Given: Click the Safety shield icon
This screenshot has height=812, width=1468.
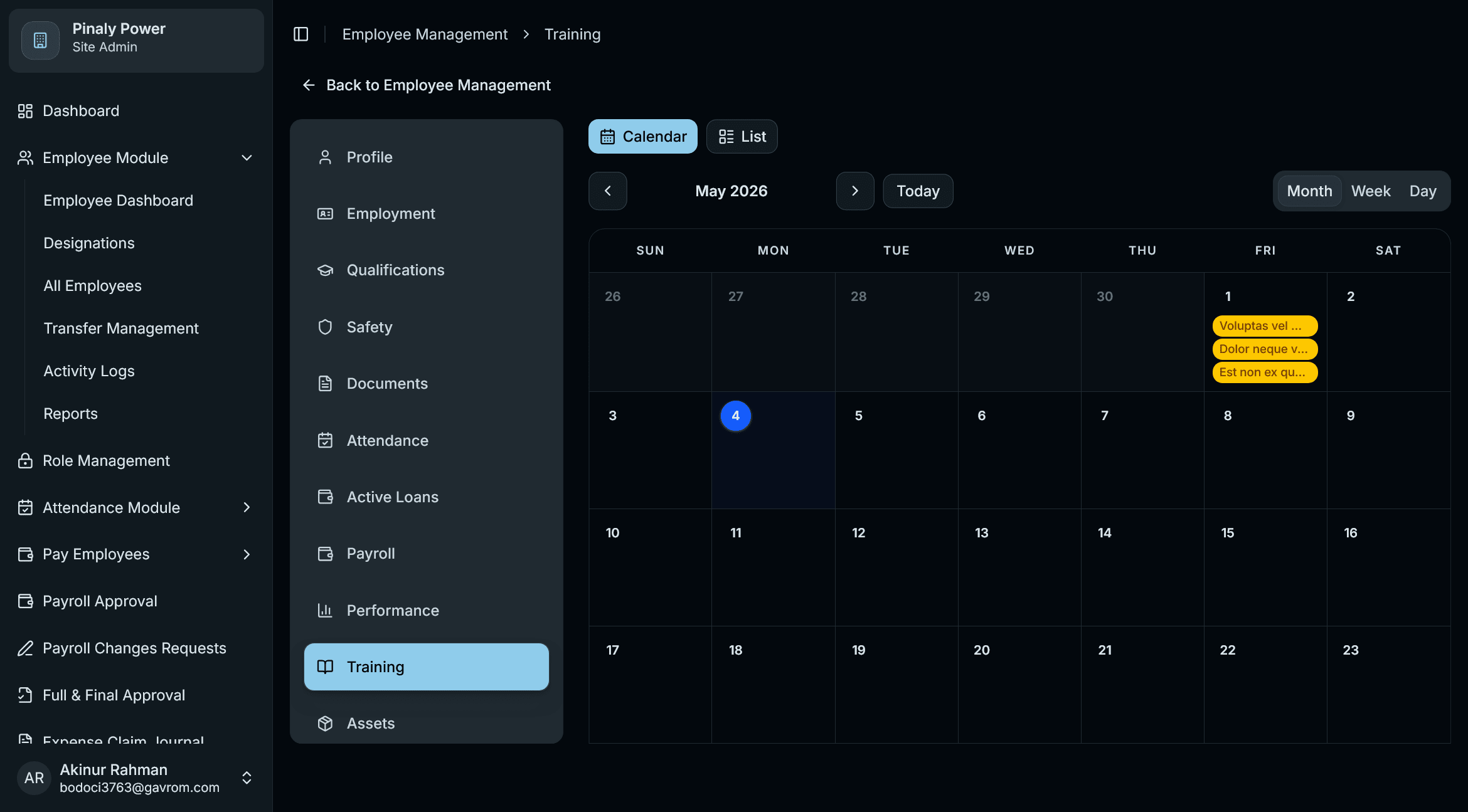Looking at the screenshot, I should [x=325, y=327].
